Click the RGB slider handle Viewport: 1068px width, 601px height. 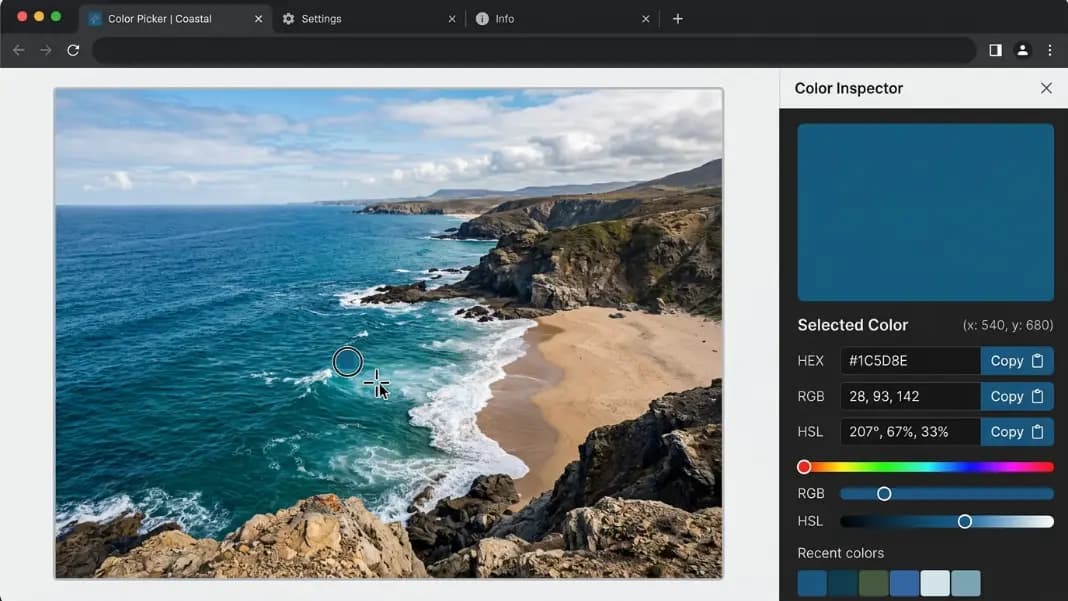(883, 493)
